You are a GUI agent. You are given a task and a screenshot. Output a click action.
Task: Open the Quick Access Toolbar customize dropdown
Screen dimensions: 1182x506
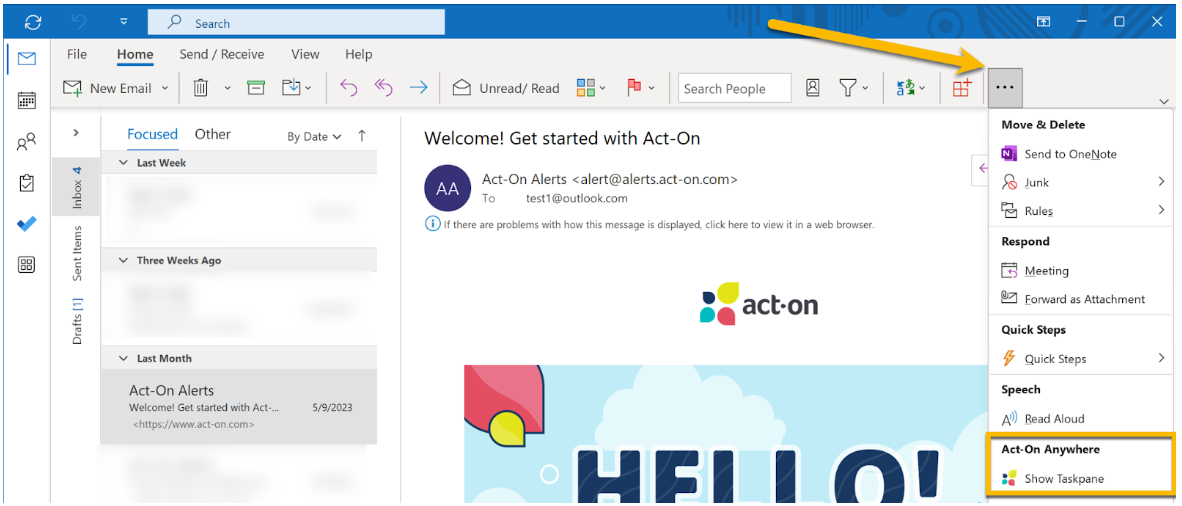pyautogui.click(x=124, y=23)
